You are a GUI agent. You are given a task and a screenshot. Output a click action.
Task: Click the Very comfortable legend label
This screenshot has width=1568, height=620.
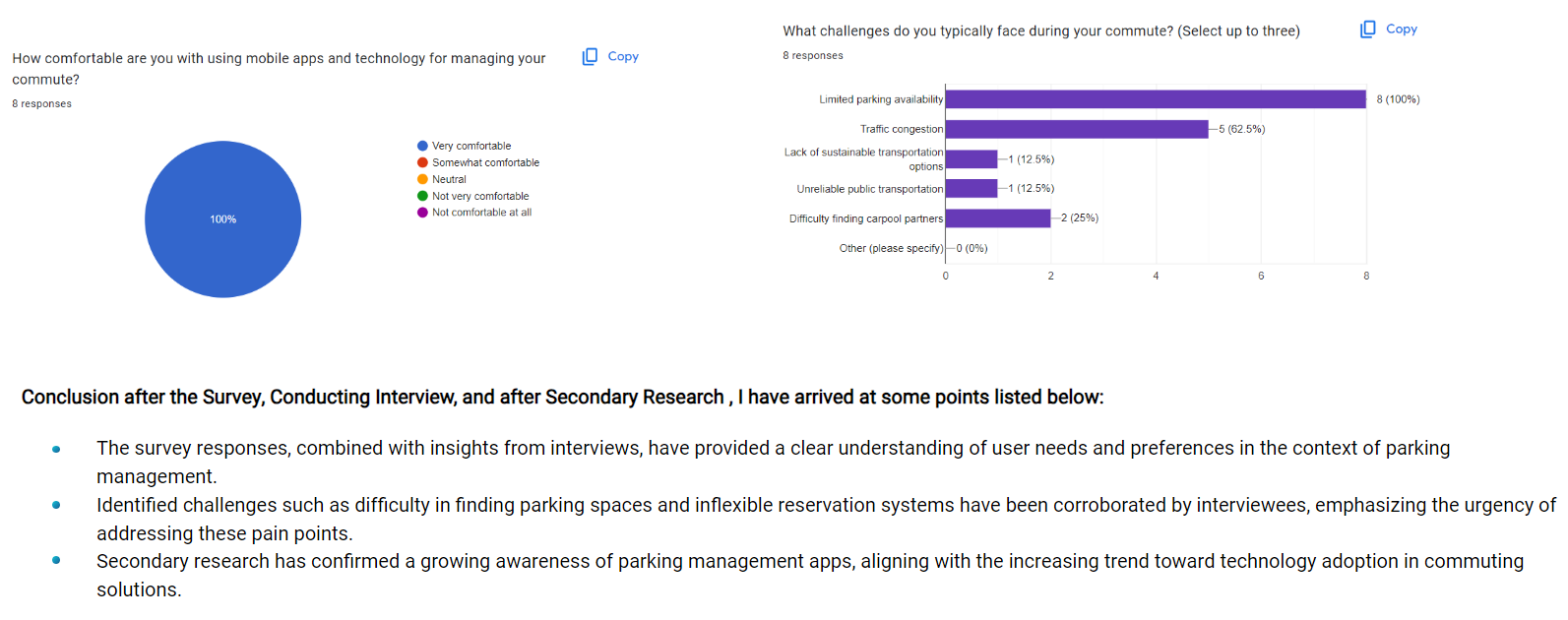click(471, 146)
